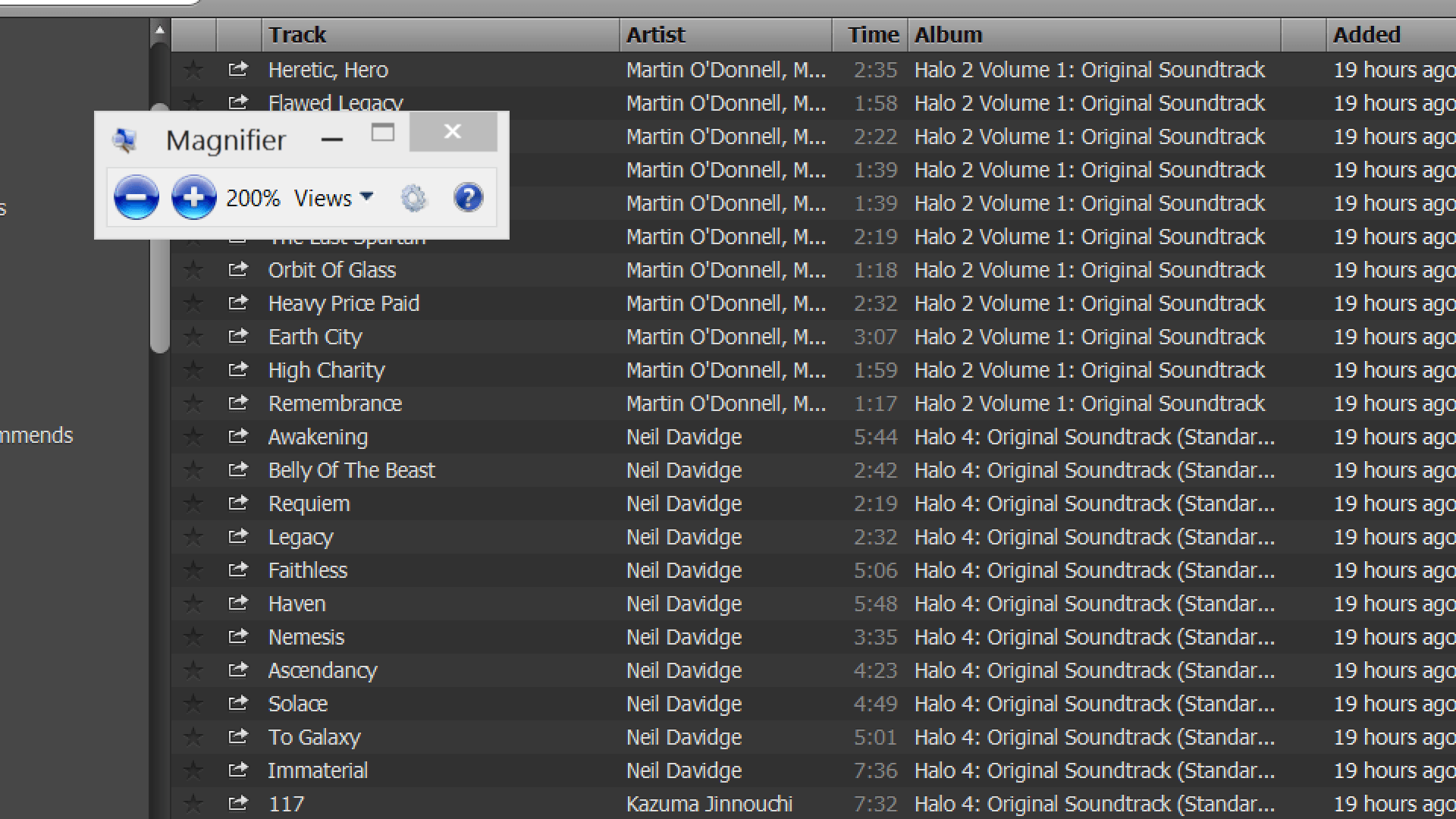Zoom out with Magnifier minus button

click(136, 198)
